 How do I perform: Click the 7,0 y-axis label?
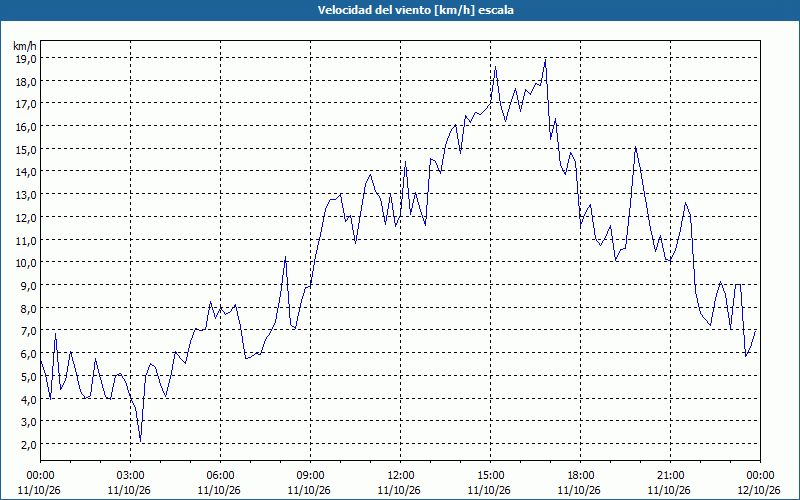[29, 331]
